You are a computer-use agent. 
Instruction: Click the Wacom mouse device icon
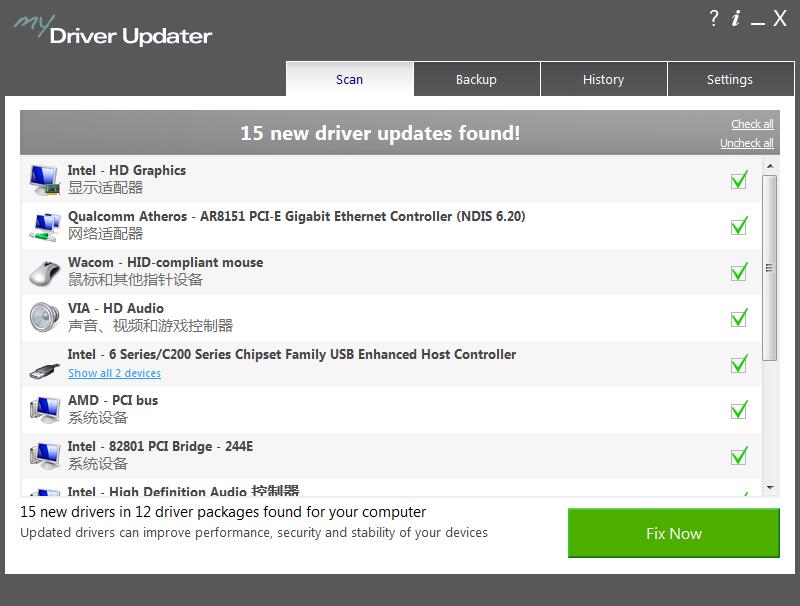coord(44,272)
